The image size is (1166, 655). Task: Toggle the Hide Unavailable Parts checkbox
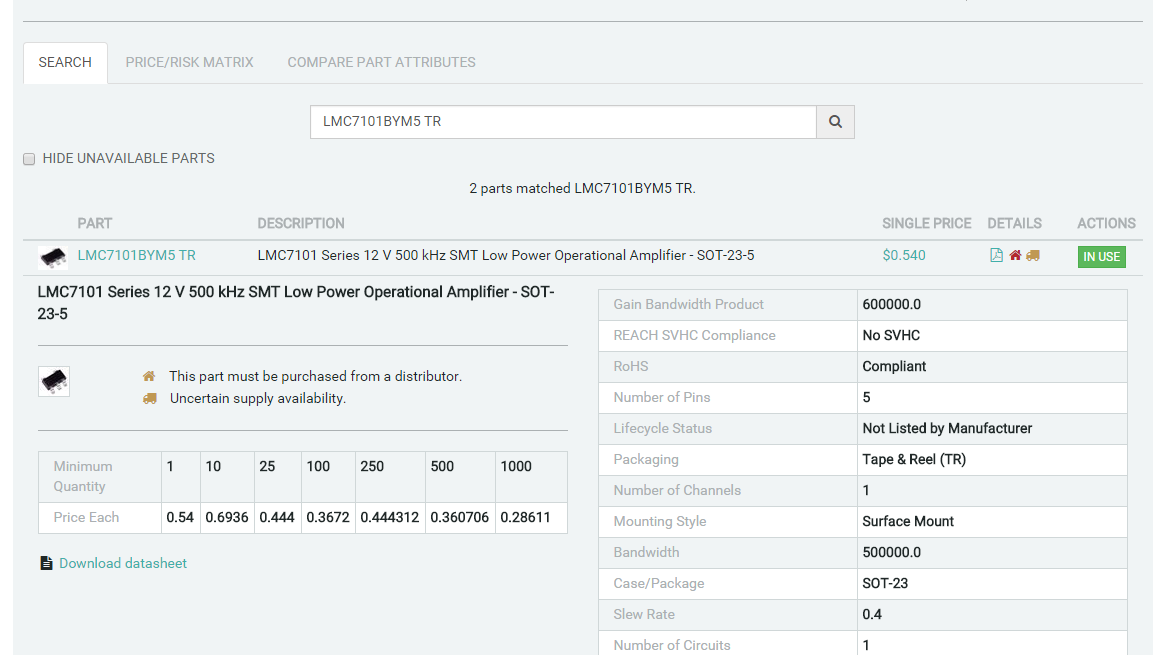[x=29, y=159]
